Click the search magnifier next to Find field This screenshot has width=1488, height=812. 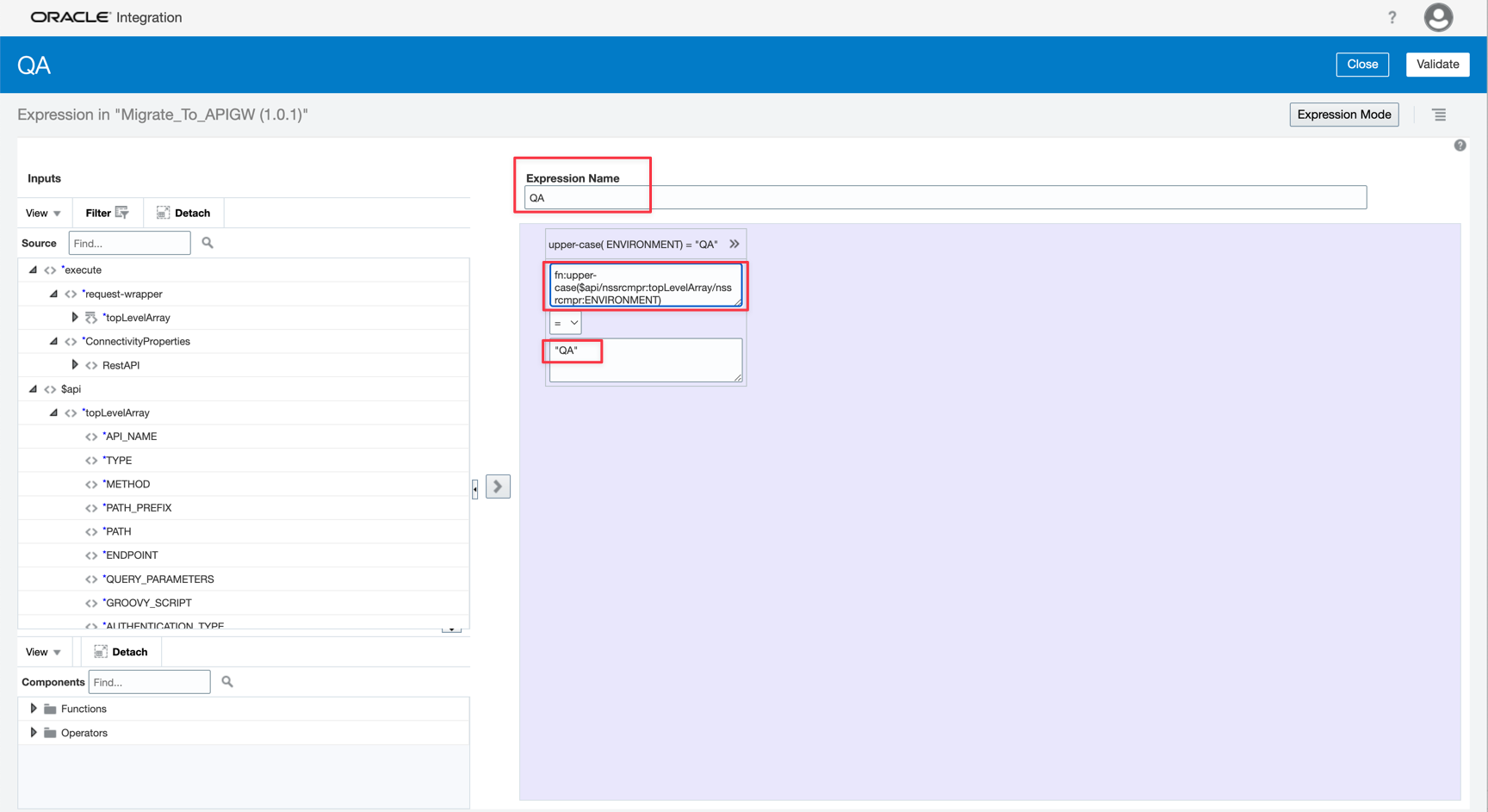click(207, 243)
